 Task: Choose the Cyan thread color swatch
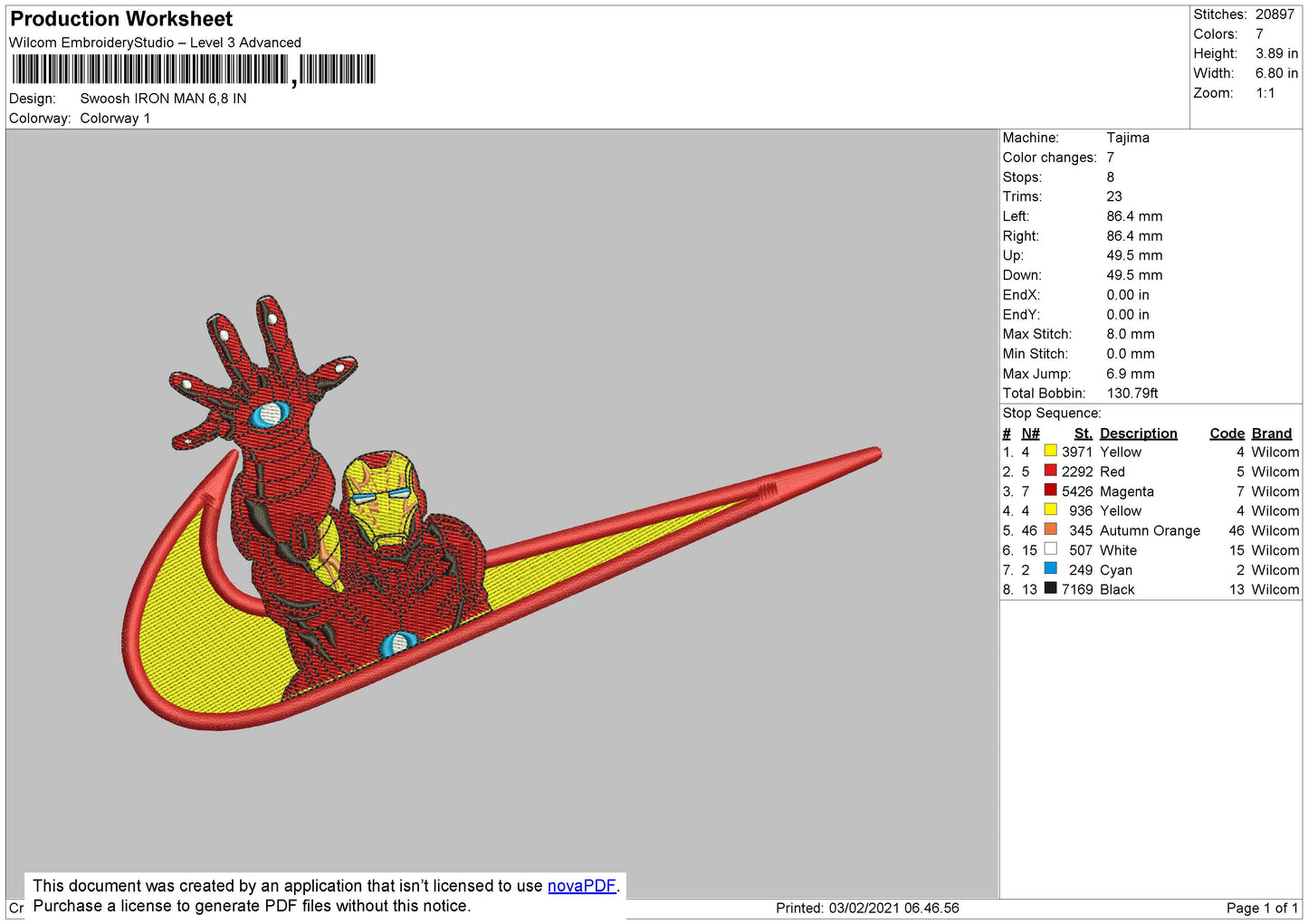1050,568
